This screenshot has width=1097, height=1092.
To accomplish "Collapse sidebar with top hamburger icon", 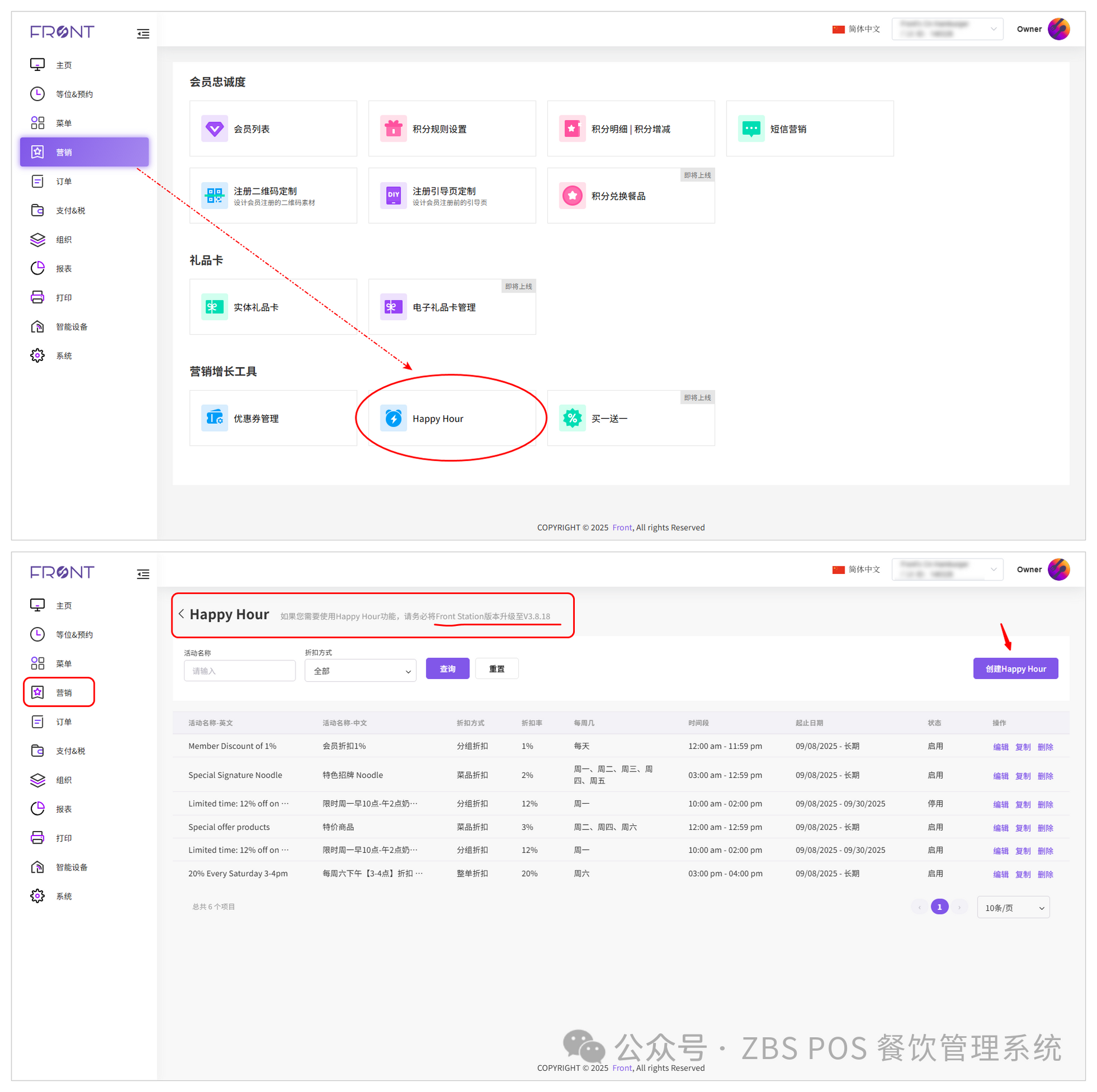I will (143, 34).
